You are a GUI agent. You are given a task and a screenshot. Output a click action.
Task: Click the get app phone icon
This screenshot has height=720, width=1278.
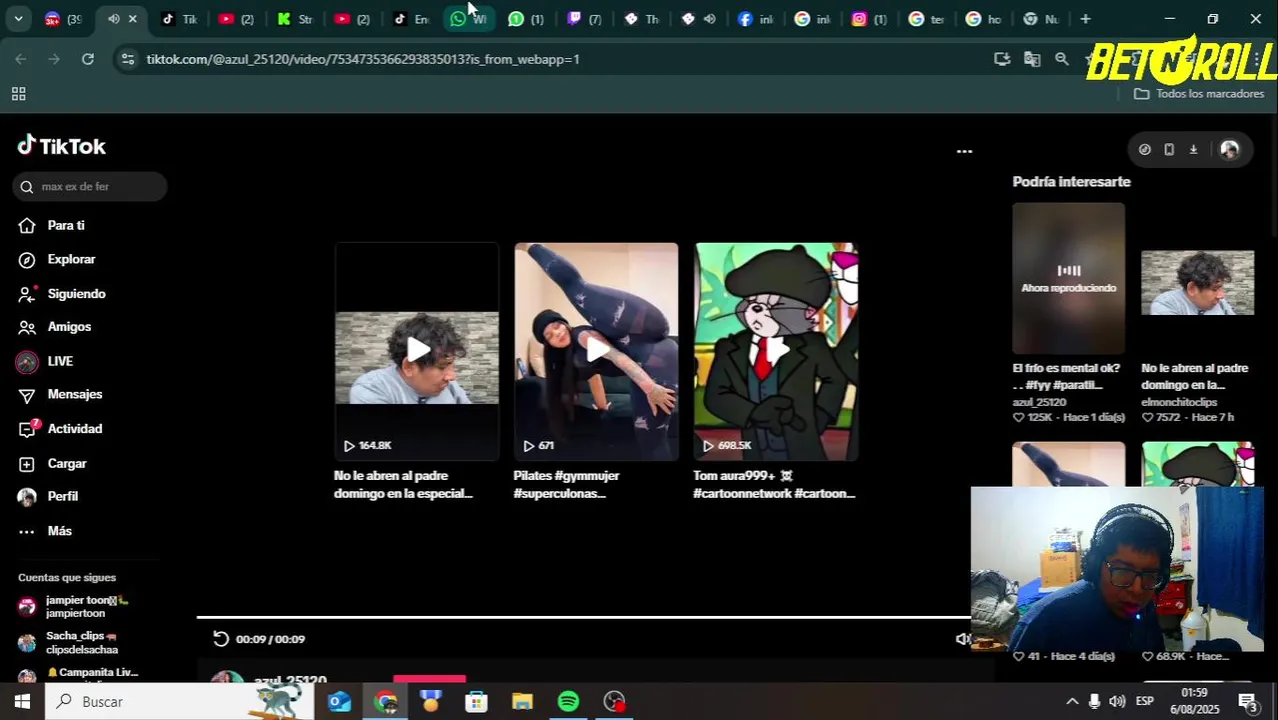point(1169,149)
